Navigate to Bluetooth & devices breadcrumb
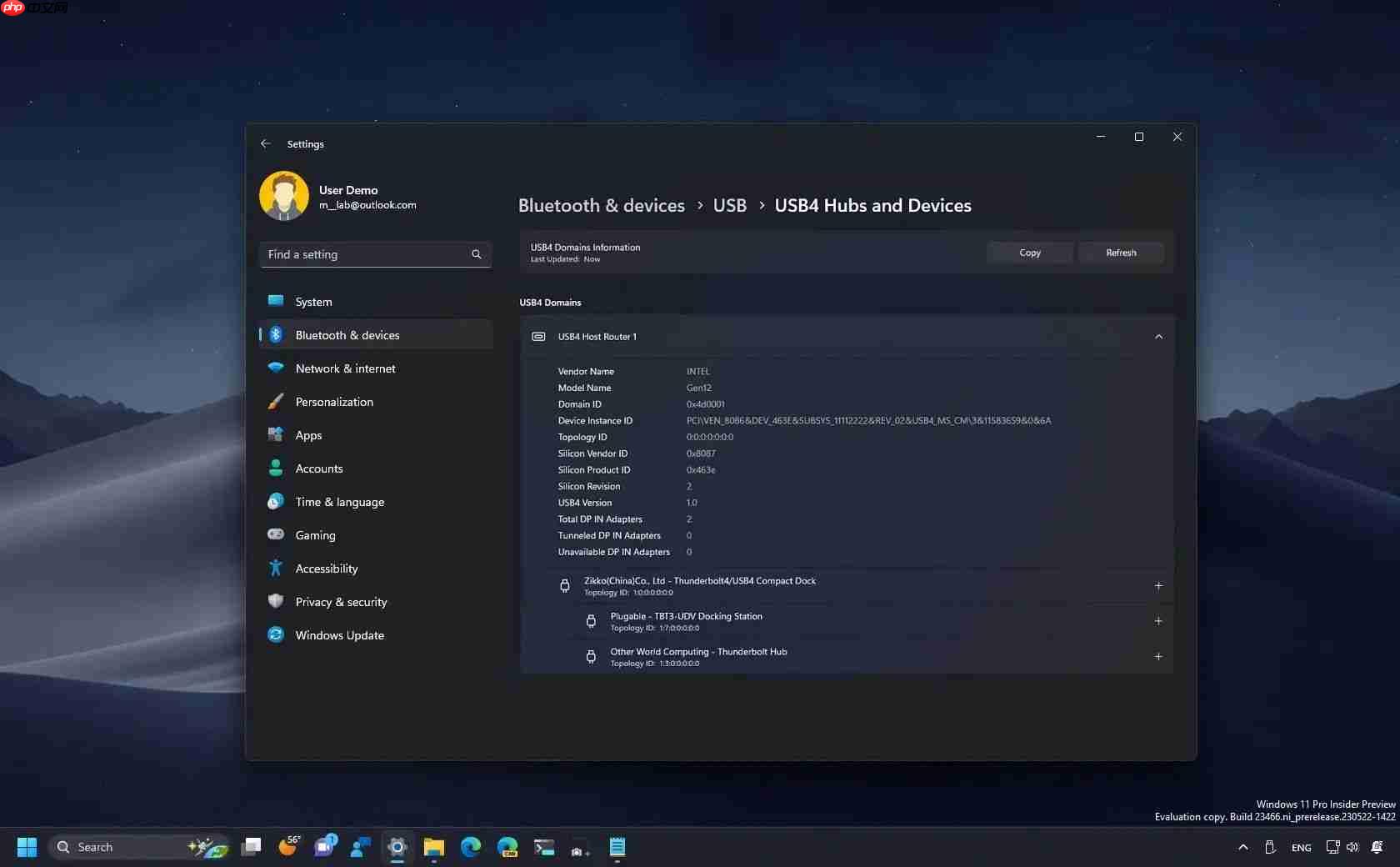This screenshot has width=1400, height=867. tap(602, 205)
